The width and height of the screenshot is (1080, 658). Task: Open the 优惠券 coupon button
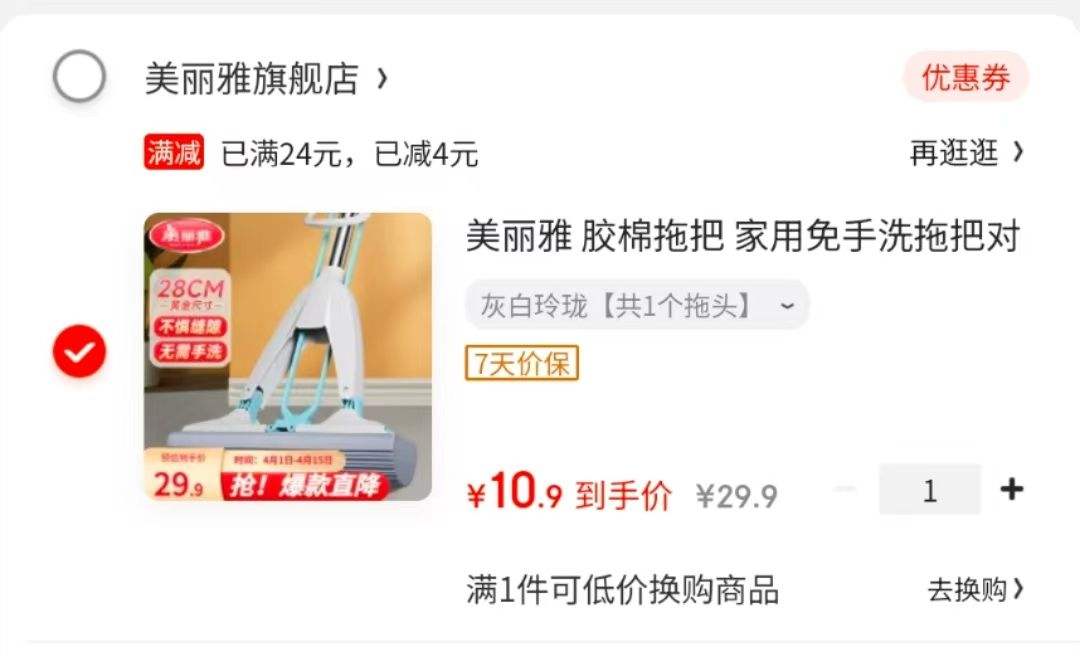pos(966,76)
